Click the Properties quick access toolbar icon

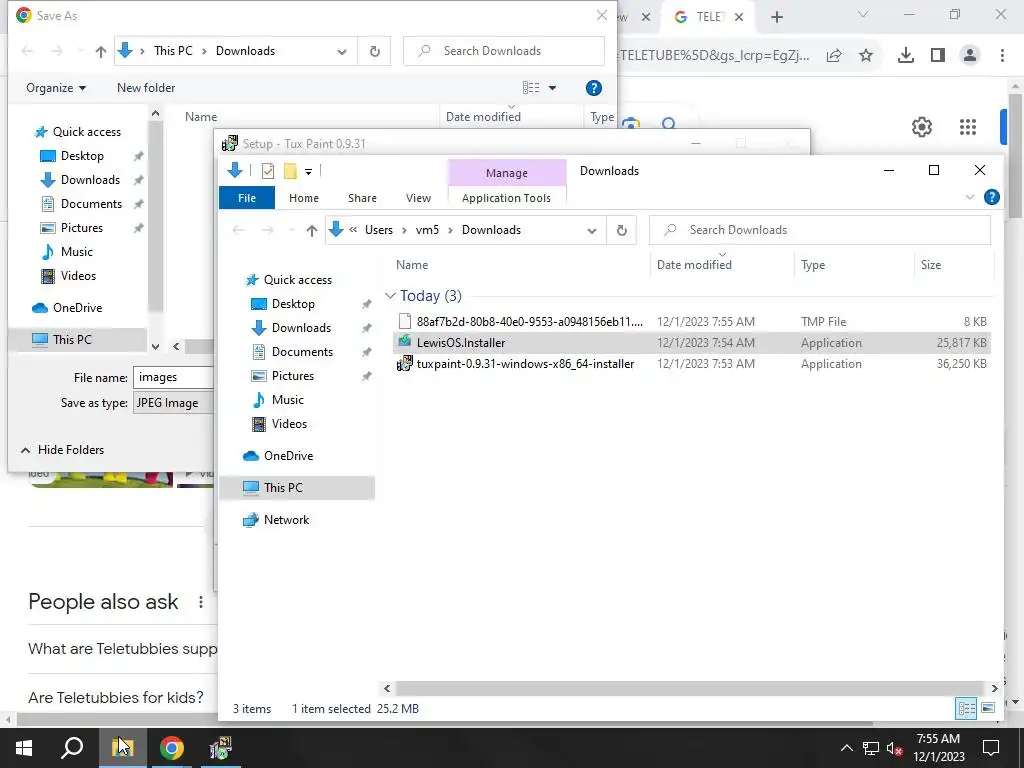pos(268,171)
